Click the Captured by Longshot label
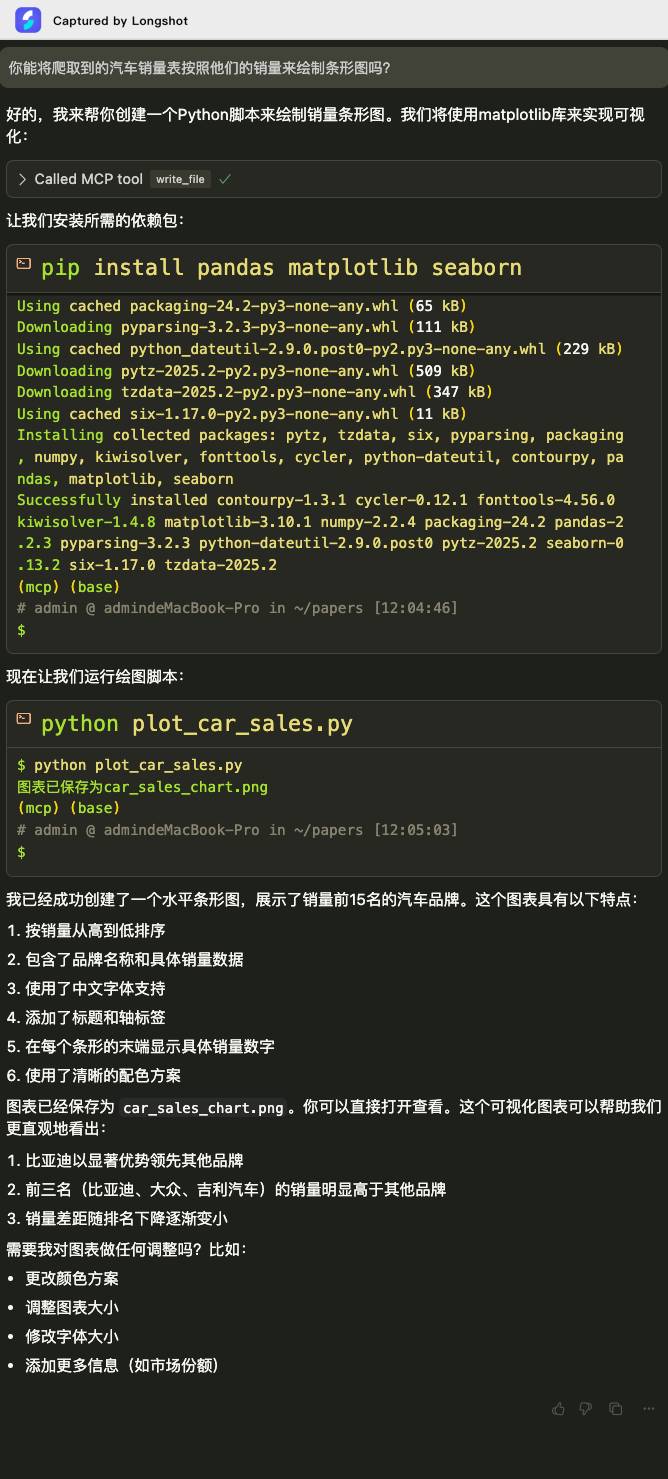The width and height of the screenshot is (668, 1479). (120, 20)
